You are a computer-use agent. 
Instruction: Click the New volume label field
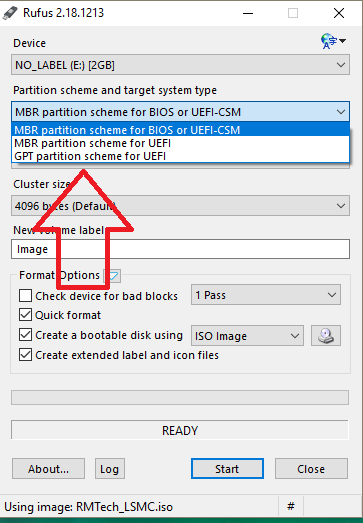(x=180, y=249)
